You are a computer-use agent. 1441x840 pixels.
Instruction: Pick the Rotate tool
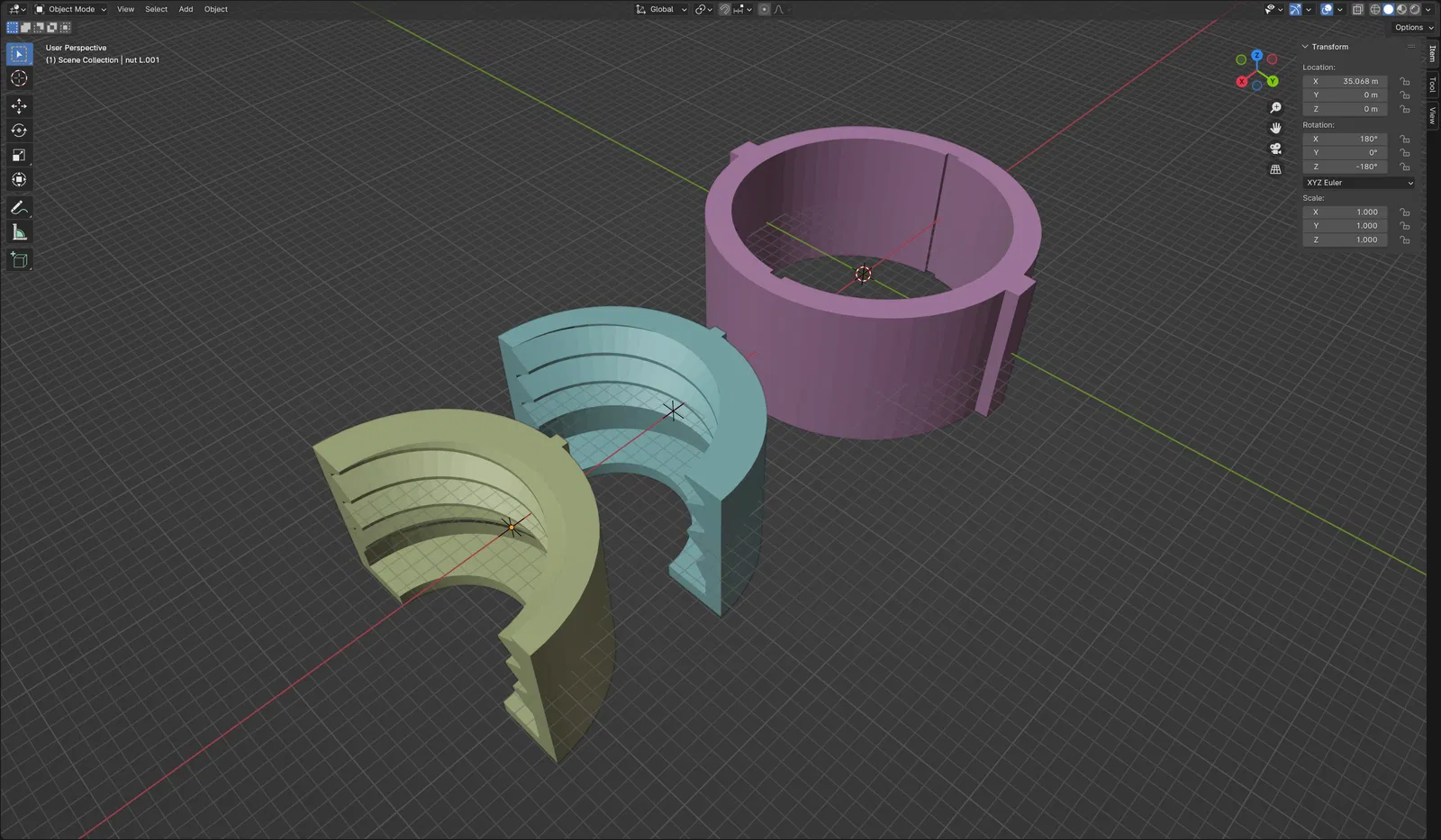(19, 131)
